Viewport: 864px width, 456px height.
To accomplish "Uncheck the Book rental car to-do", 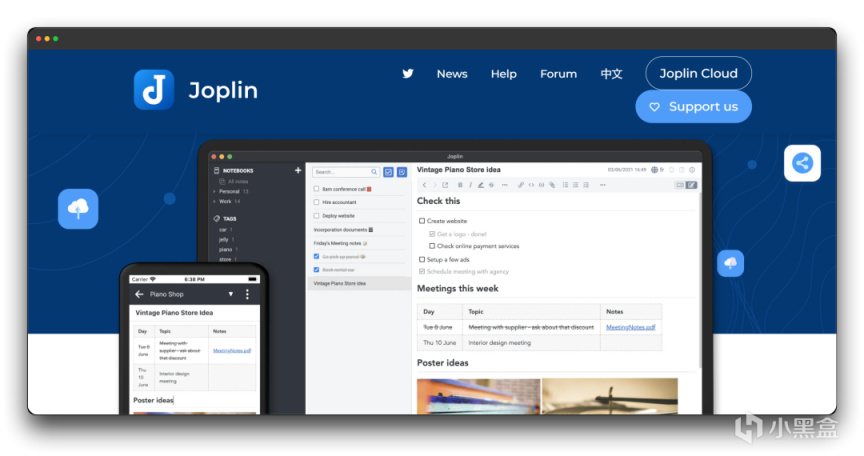I will [x=316, y=270].
